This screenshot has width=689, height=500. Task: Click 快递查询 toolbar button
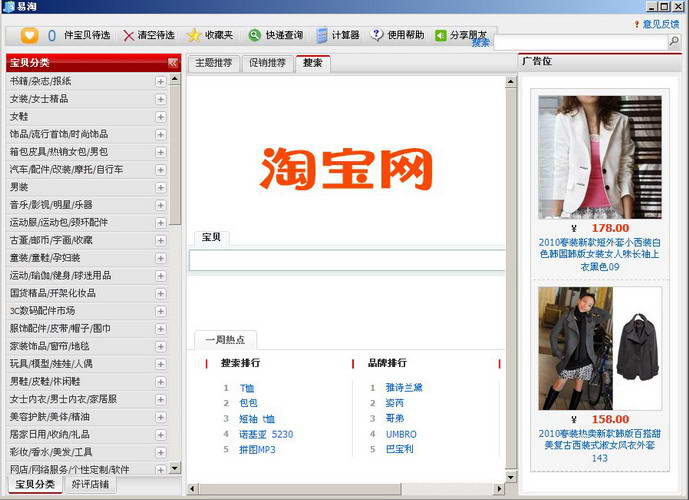284,35
